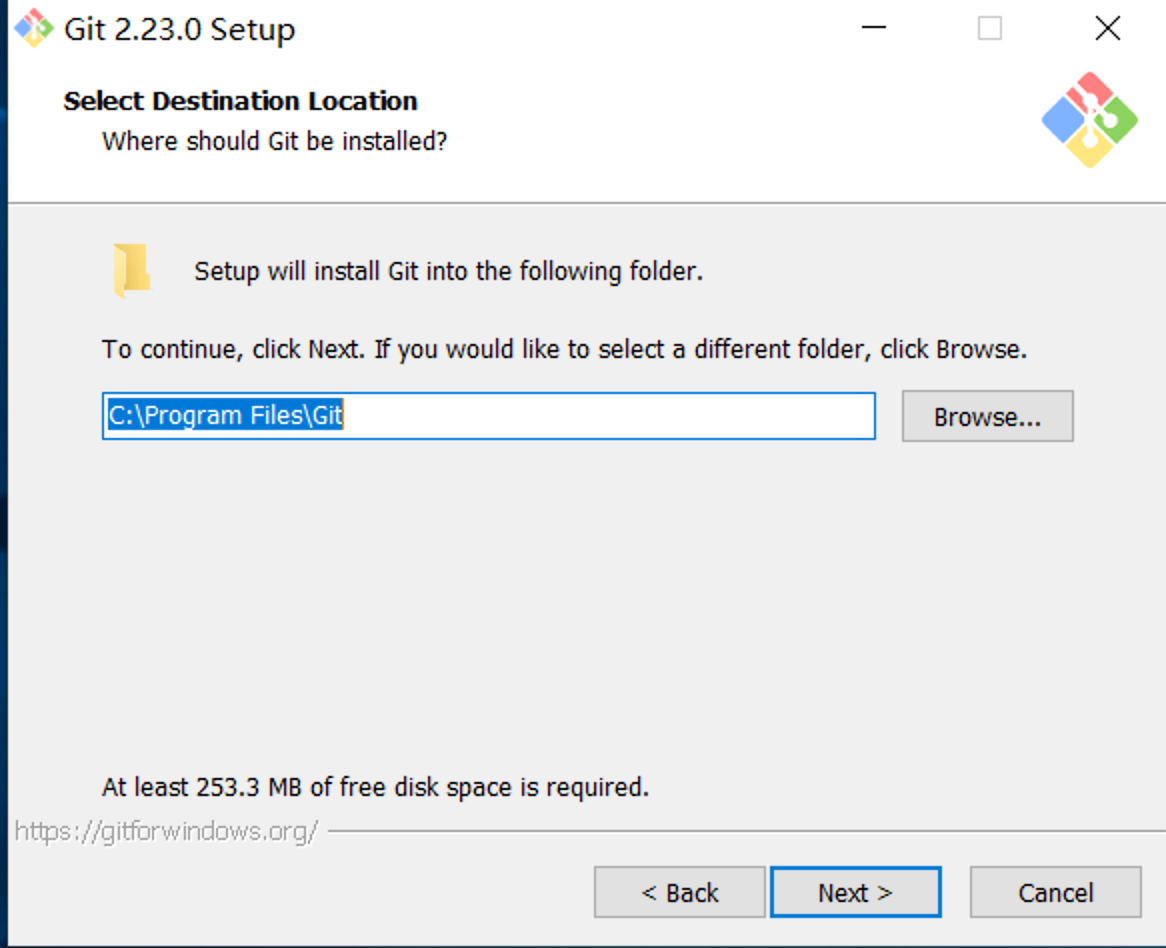Cancel the Git installation
Viewport: 1166px width, 948px height.
[x=1055, y=892]
